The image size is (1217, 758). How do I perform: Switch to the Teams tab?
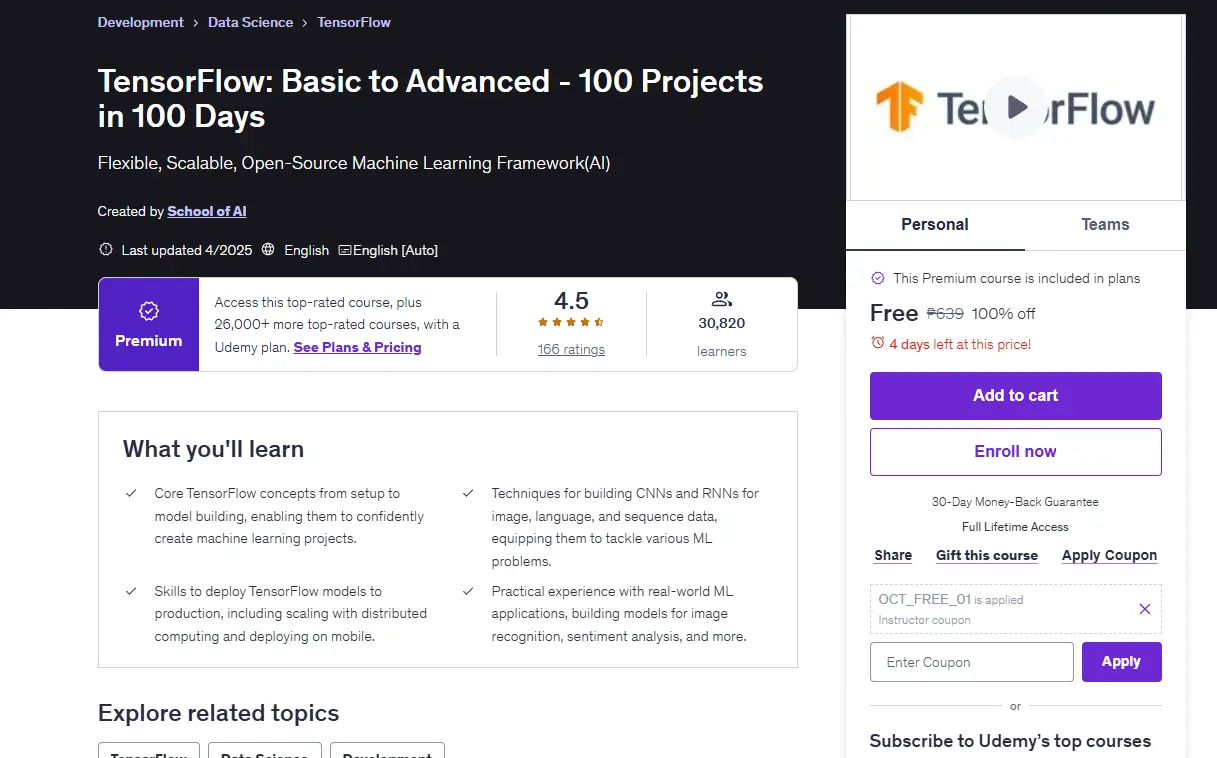(1105, 225)
